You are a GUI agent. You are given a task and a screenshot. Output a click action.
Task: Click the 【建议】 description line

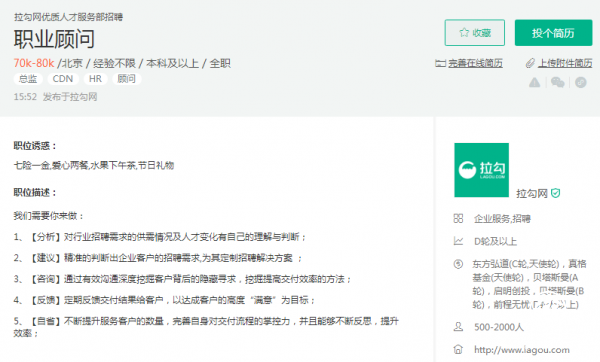[x=158, y=258]
